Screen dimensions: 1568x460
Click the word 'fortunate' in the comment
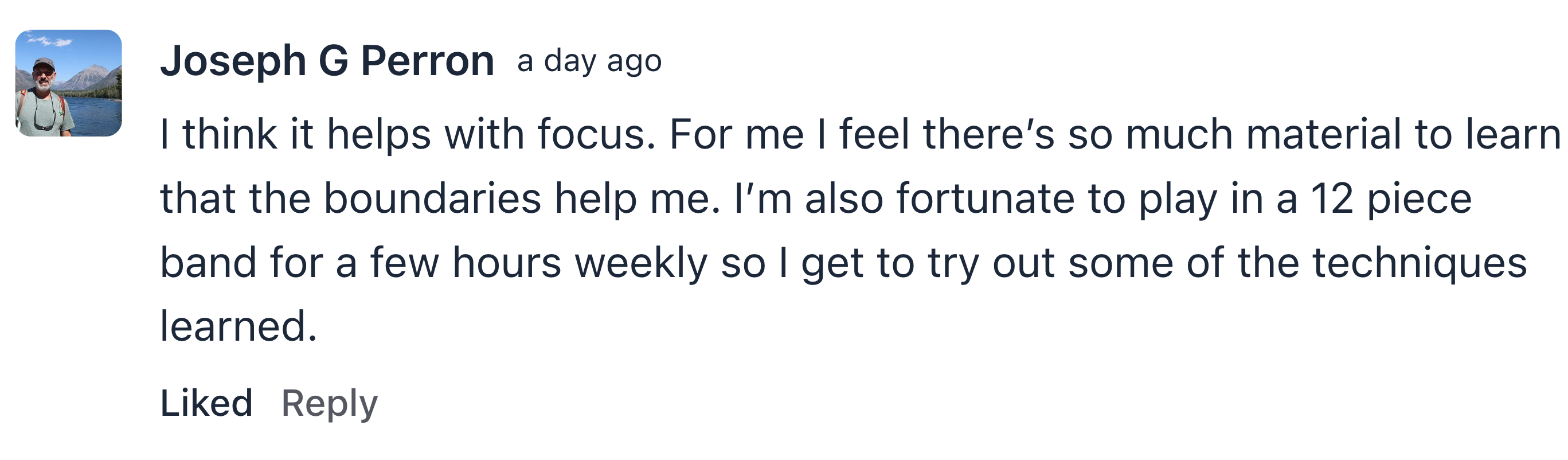(x=986, y=198)
